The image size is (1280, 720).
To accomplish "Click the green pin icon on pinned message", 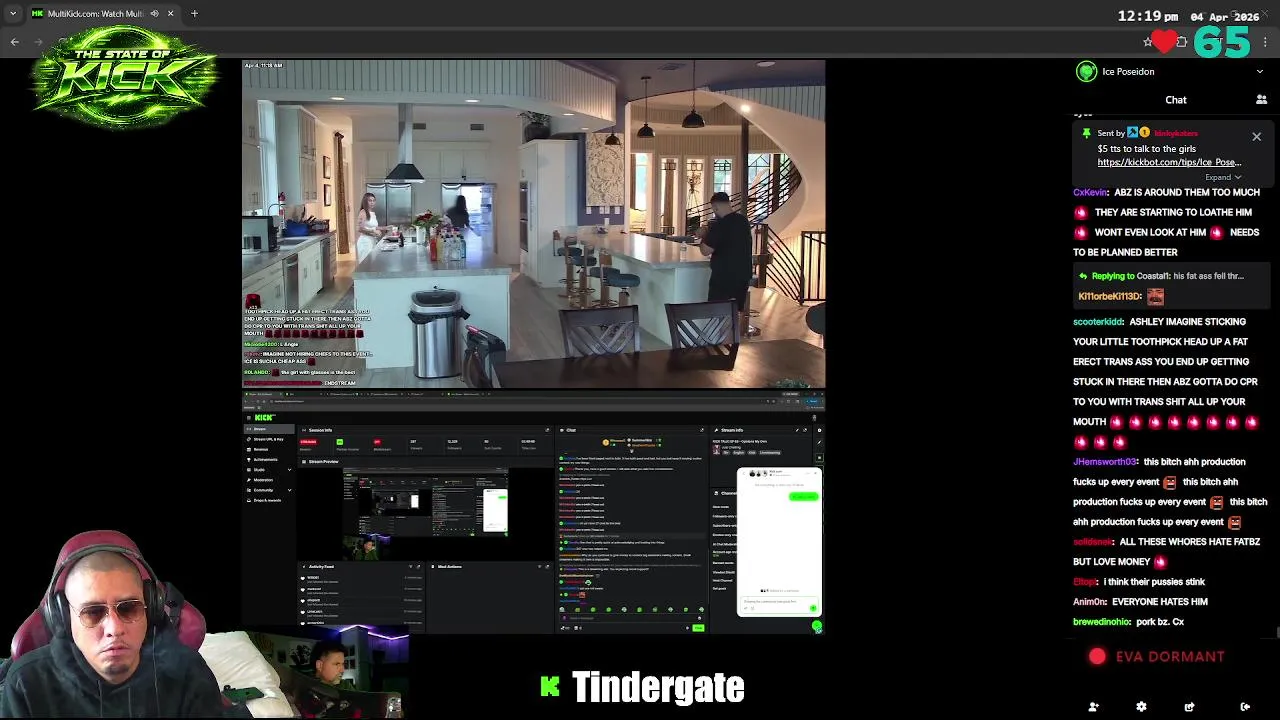I will click(x=1086, y=133).
